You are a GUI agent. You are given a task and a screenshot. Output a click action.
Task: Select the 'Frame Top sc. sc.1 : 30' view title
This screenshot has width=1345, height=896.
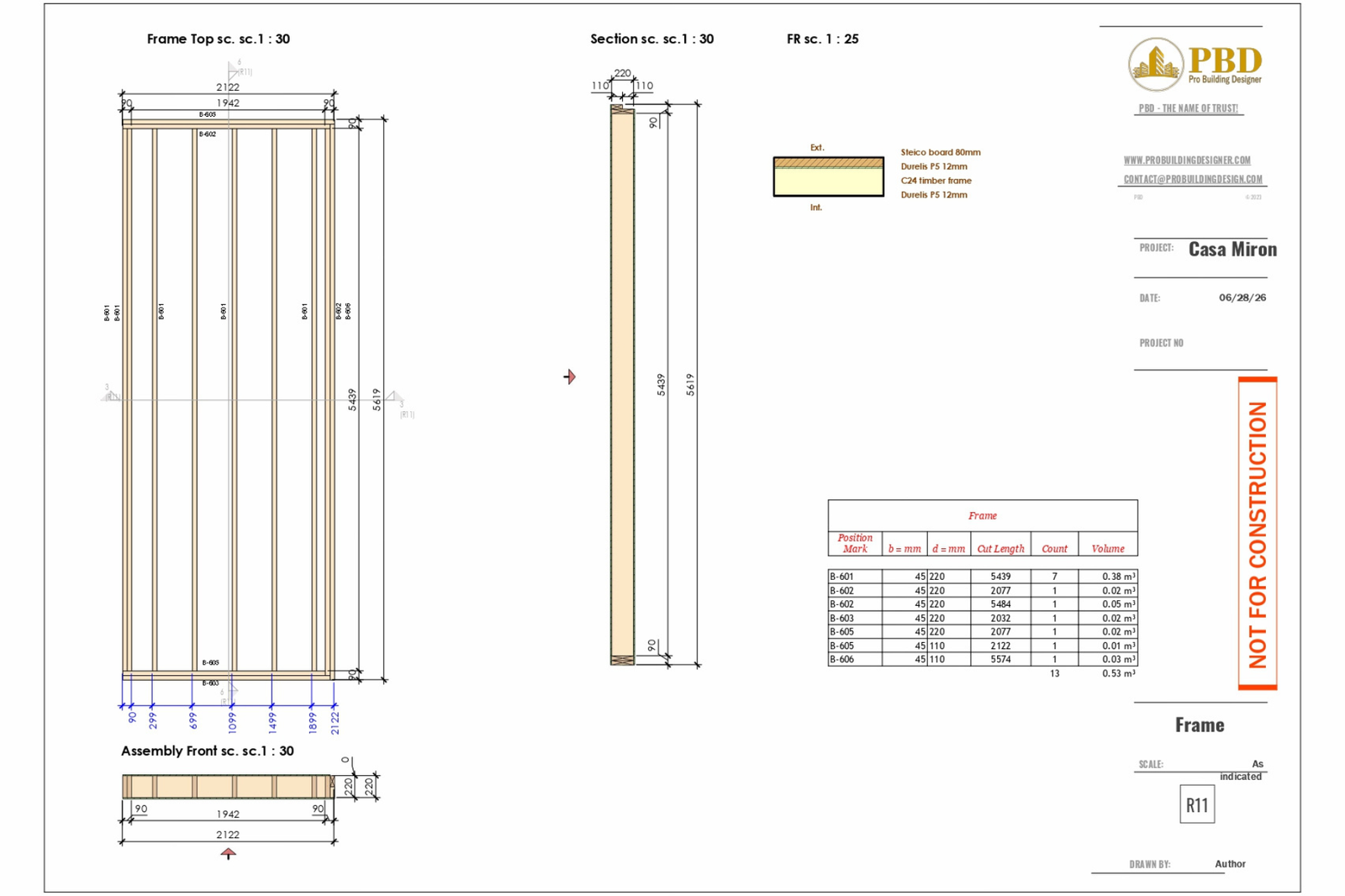pos(218,39)
